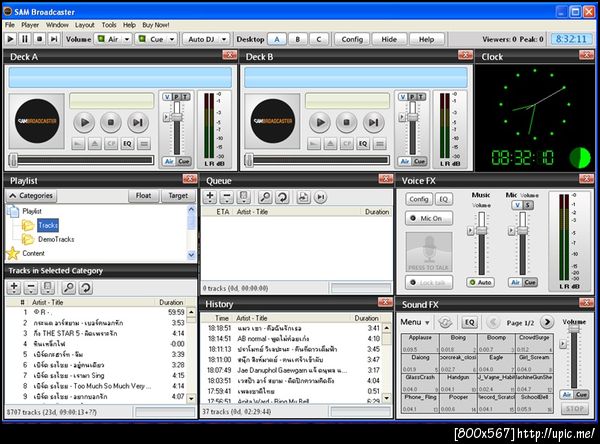This screenshot has width=600, height=444.
Task: Open the Window menu
Action: click(57, 25)
